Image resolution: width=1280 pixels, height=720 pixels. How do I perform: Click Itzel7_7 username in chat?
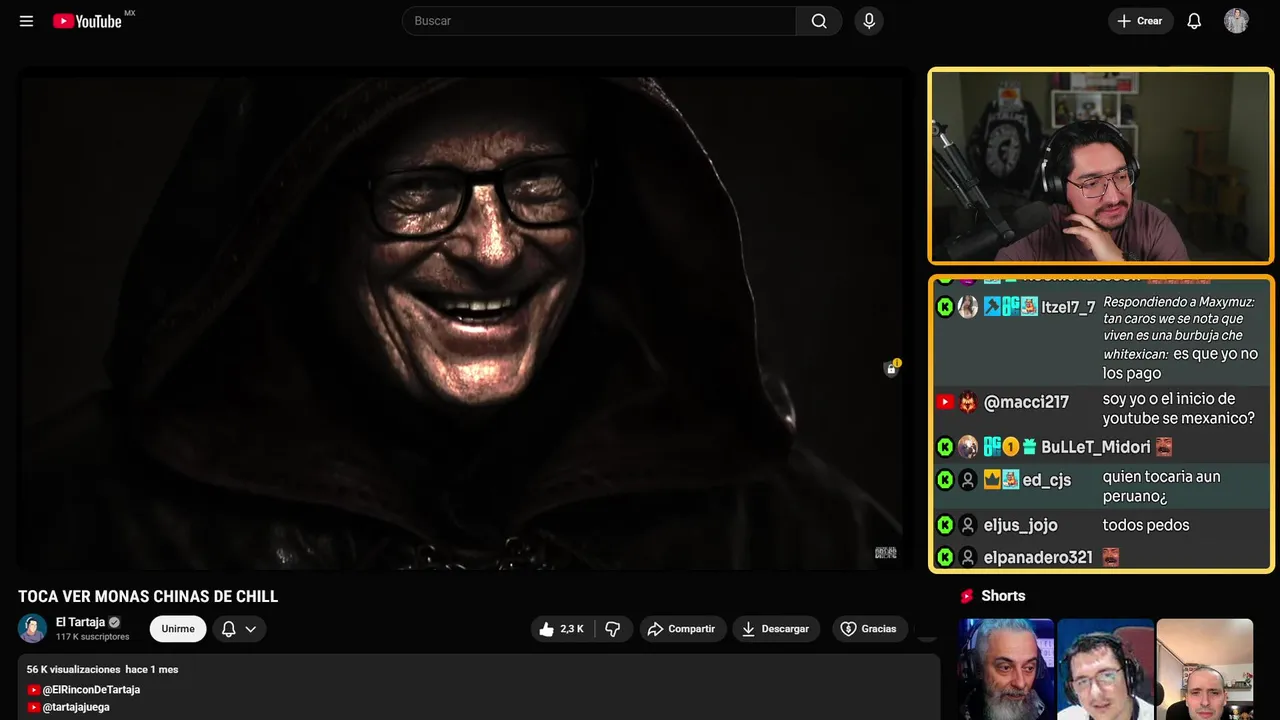point(1068,307)
